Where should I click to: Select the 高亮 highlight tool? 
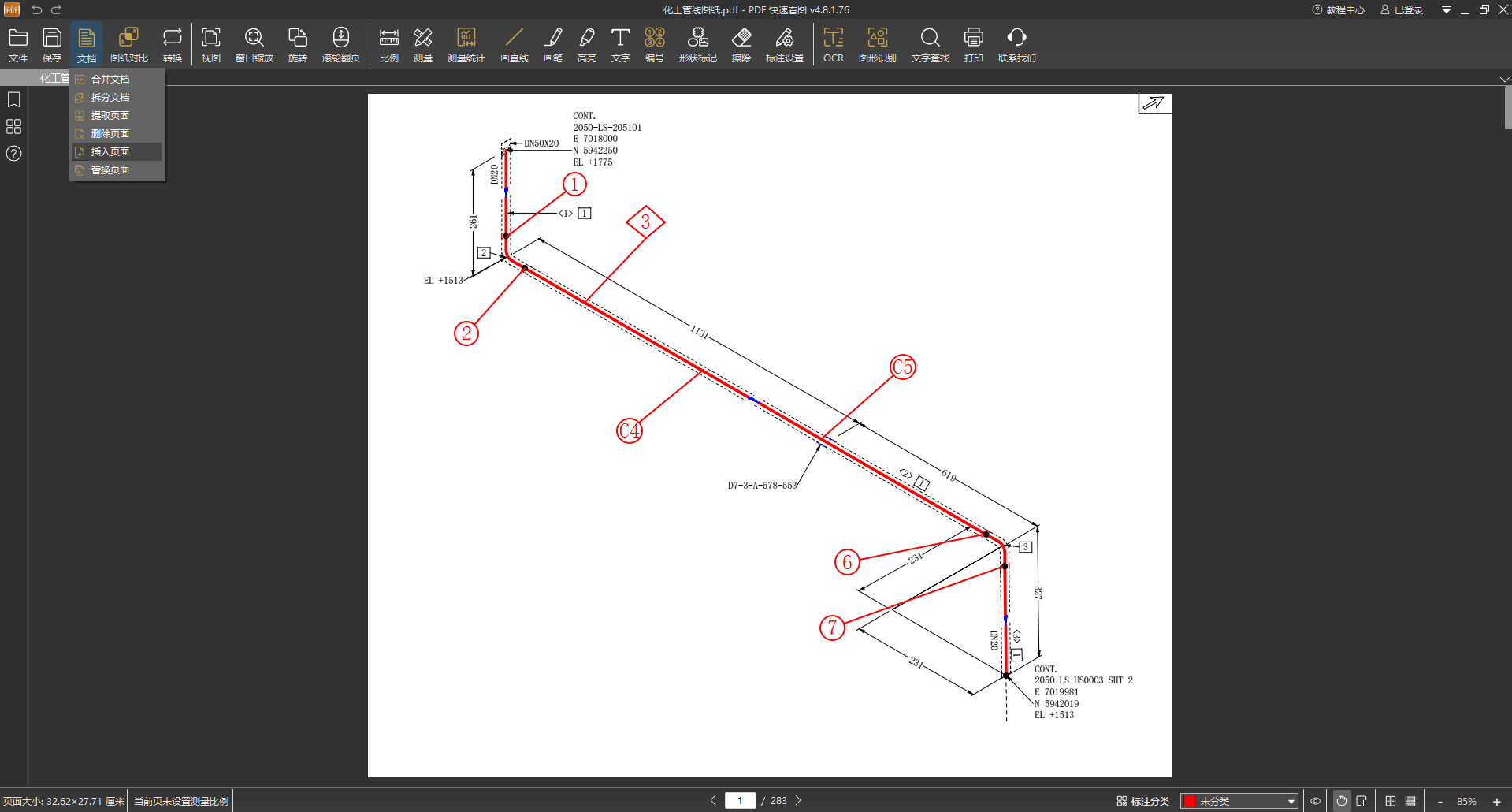587,45
